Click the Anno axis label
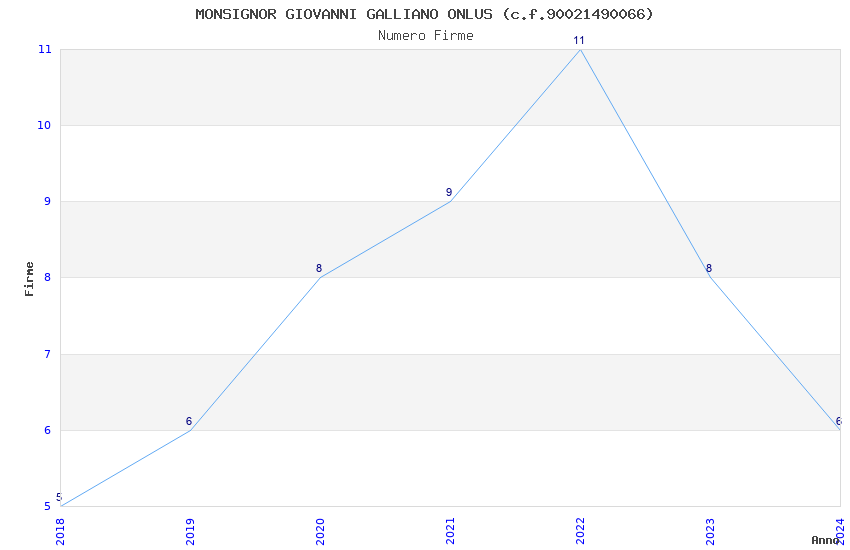 pyautogui.click(x=825, y=540)
